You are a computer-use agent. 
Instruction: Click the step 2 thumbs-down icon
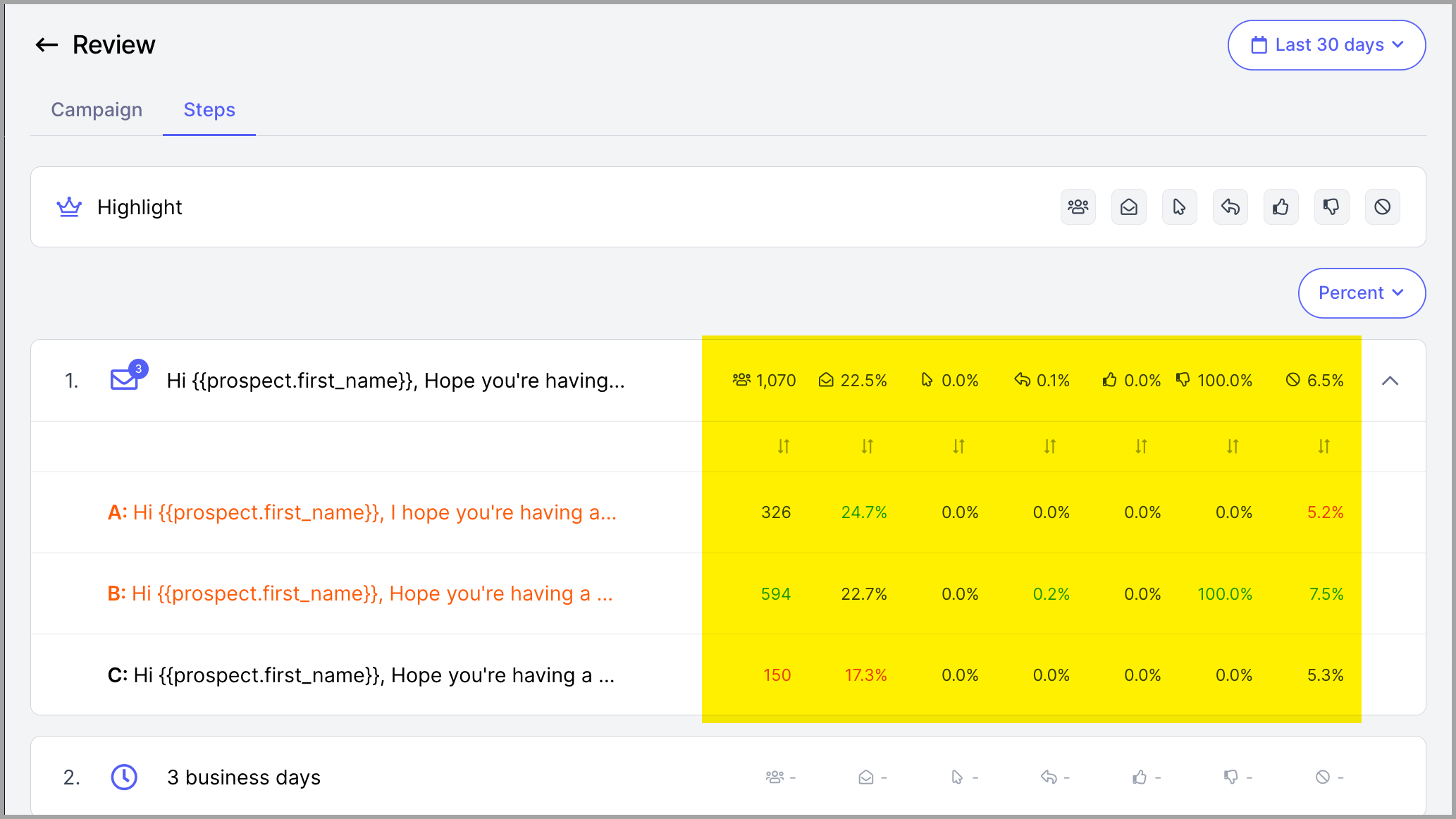[1231, 777]
